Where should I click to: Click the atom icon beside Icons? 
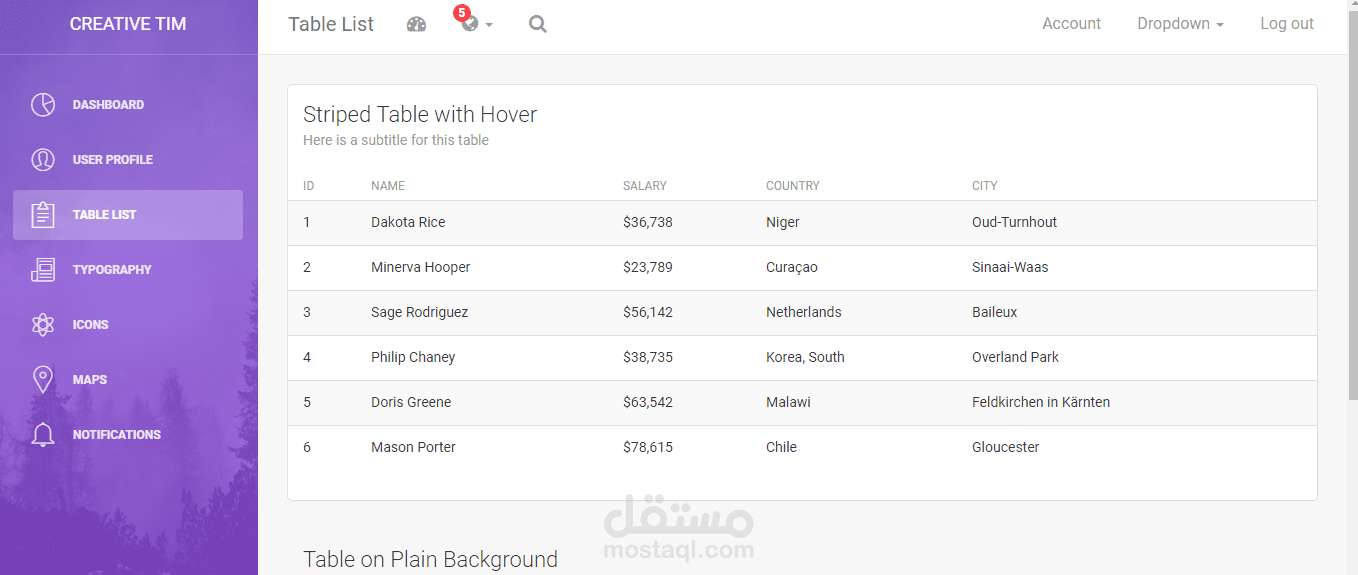click(42, 325)
